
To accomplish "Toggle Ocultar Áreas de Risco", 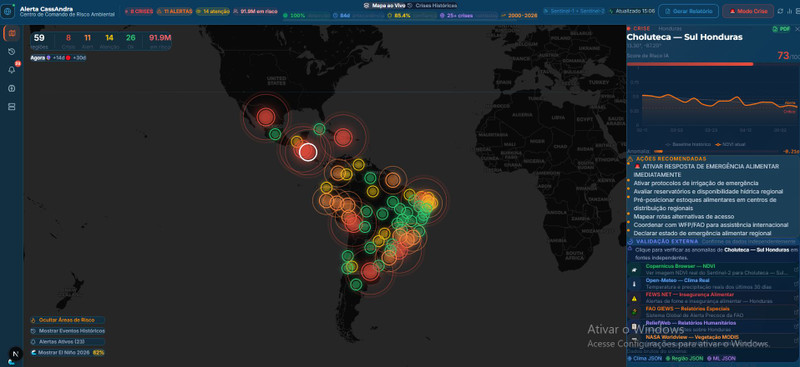I will coord(67,320).
